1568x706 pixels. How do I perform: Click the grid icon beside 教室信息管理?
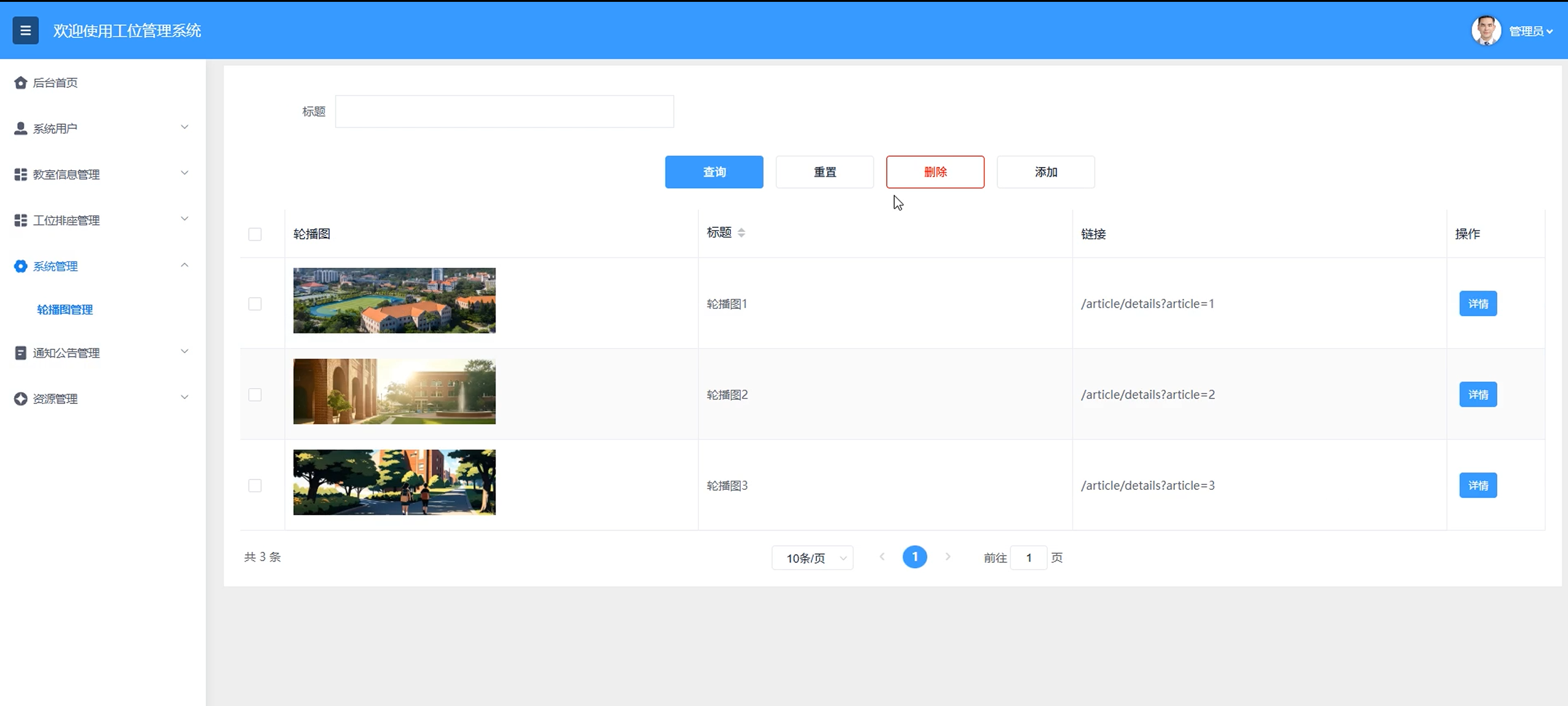point(20,174)
